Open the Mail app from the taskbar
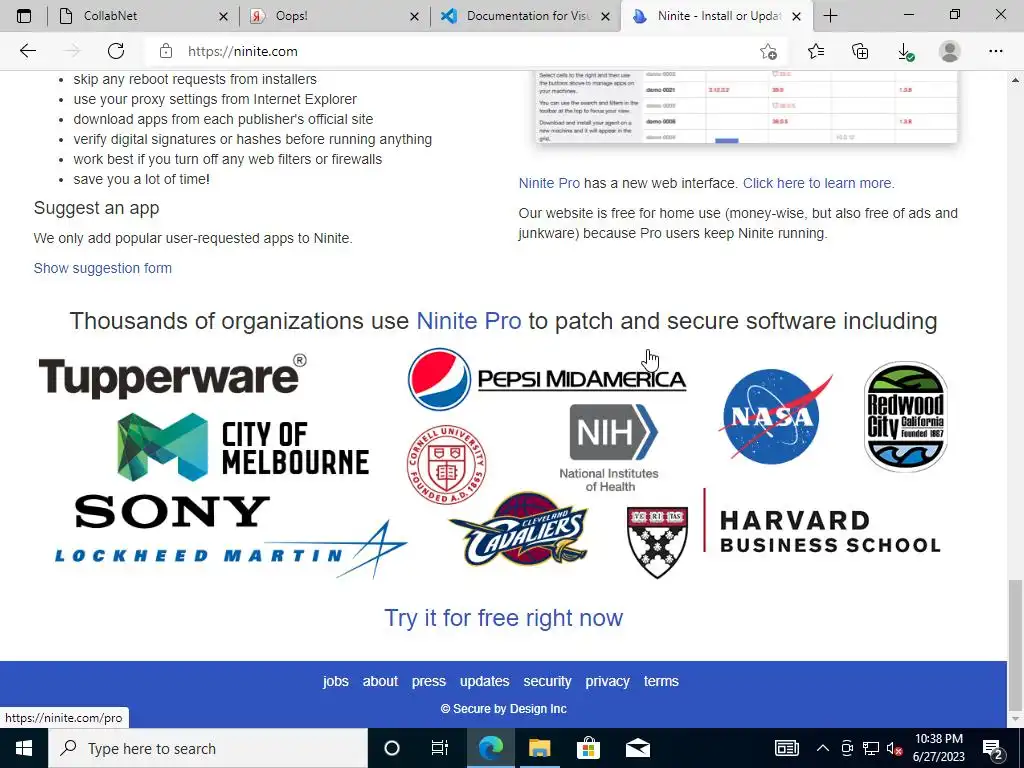The width and height of the screenshot is (1024, 768). point(637,748)
